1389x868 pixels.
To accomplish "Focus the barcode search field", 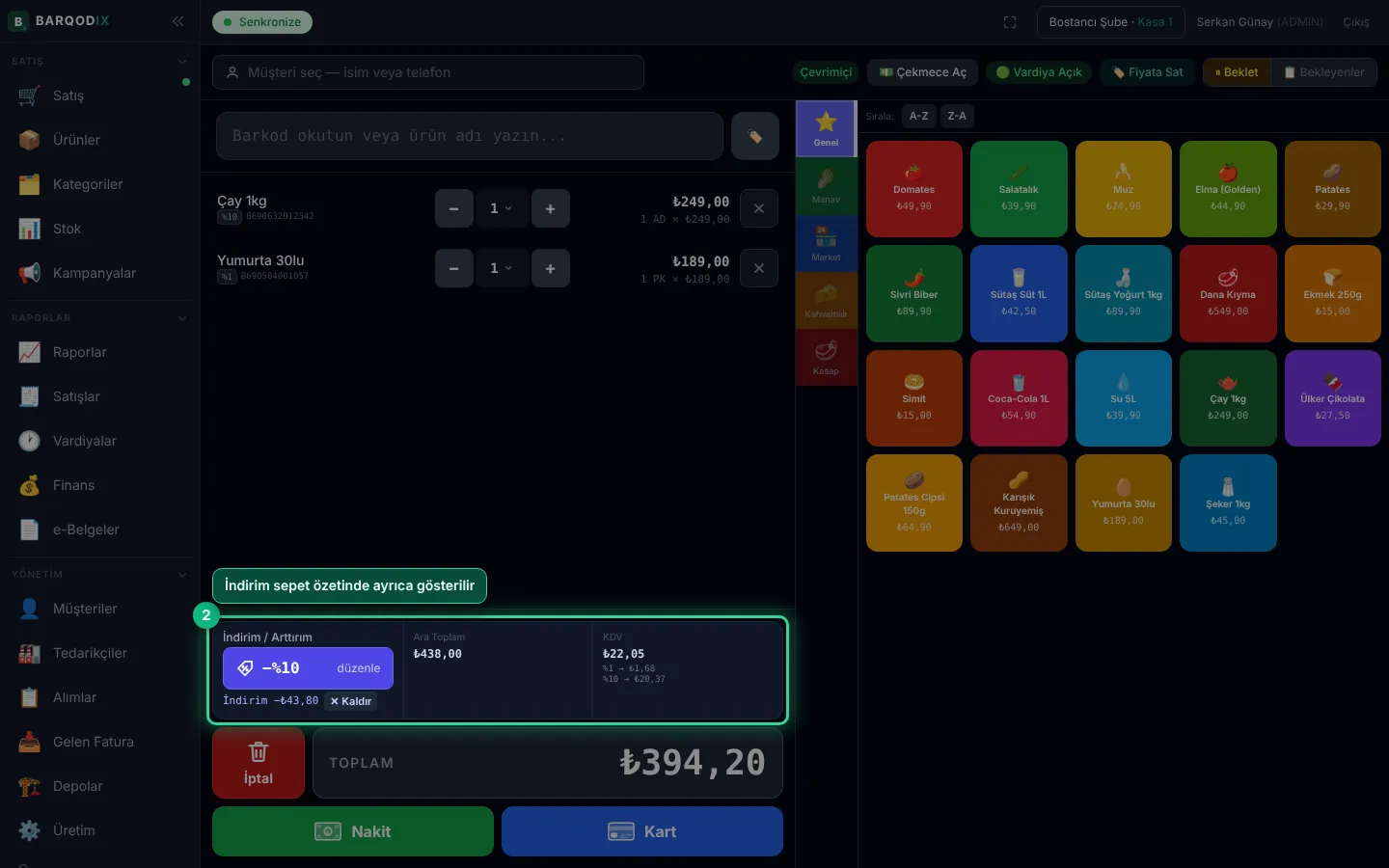I will [x=470, y=136].
